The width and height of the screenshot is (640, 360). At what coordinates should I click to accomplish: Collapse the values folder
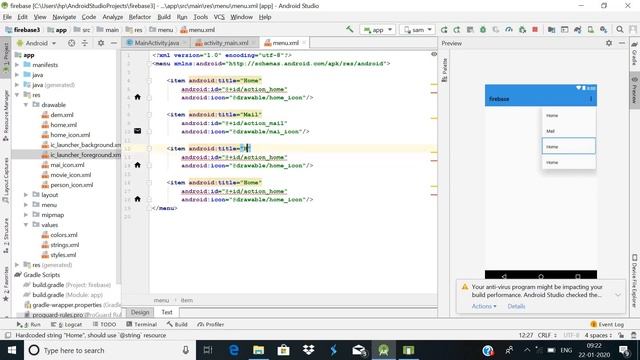tap(26, 225)
